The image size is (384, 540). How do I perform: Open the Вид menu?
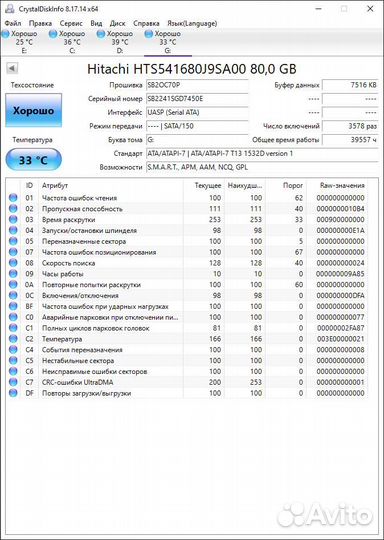[96, 23]
